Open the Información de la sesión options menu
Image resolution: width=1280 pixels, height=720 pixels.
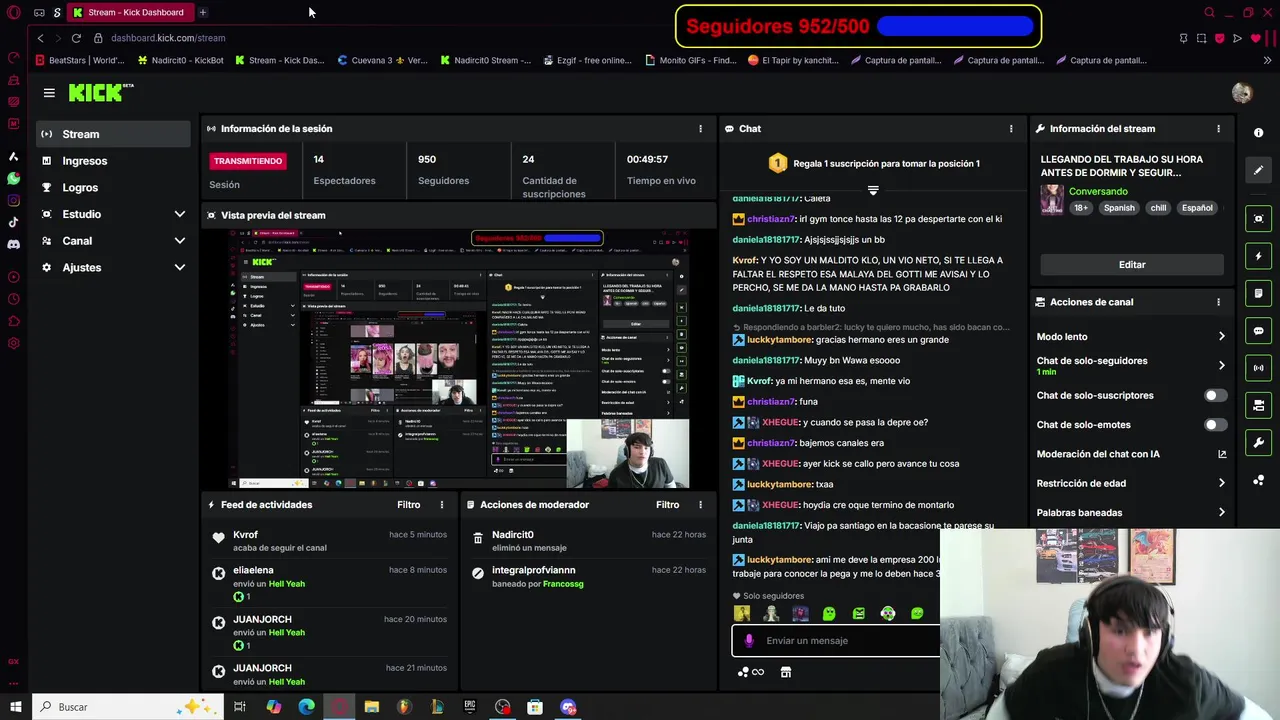700,129
